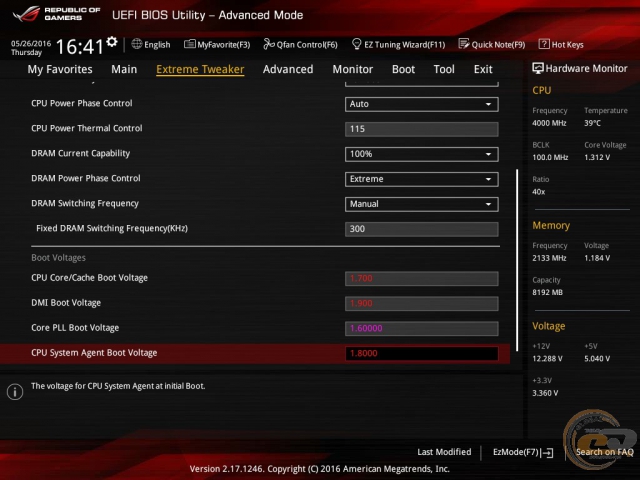This screenshot has width=640, height=480.
Task: Select CPU Power Thermal Control label
Action: [x=87, y=128]
